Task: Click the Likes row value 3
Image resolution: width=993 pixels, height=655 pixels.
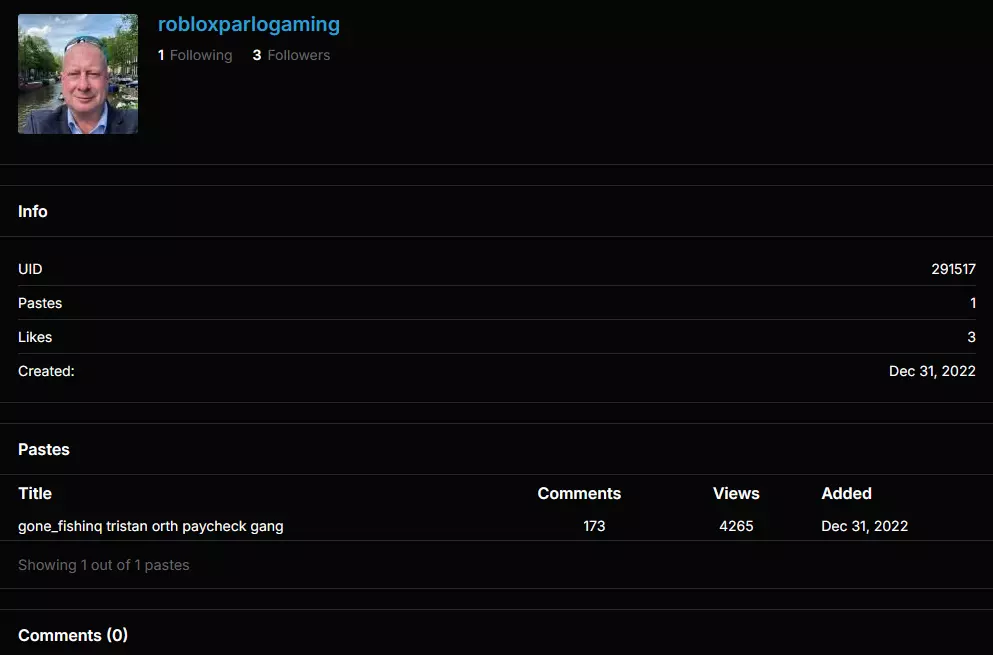Action: coord(971,337)
